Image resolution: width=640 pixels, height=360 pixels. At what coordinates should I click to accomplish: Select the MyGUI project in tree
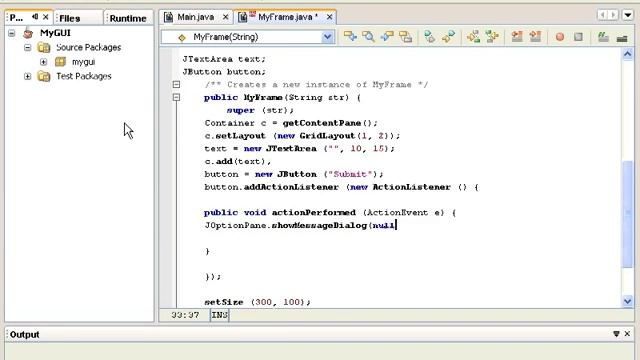[55, 33]
